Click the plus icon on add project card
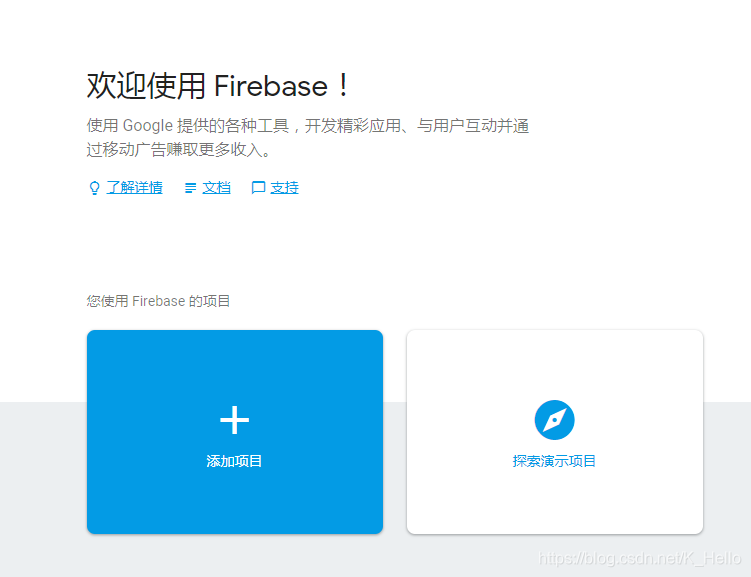Viewport: 751px width, 577px height. tap(234, 420)
